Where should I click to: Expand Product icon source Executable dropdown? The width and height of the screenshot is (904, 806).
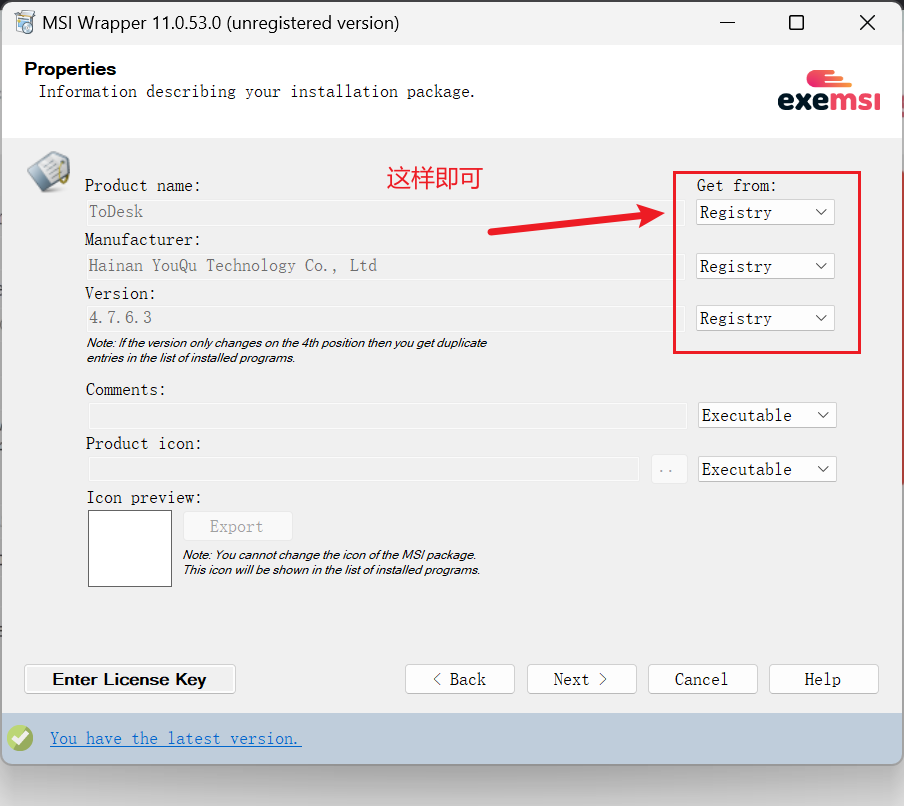pyautogui.click(x=766, y=469)
